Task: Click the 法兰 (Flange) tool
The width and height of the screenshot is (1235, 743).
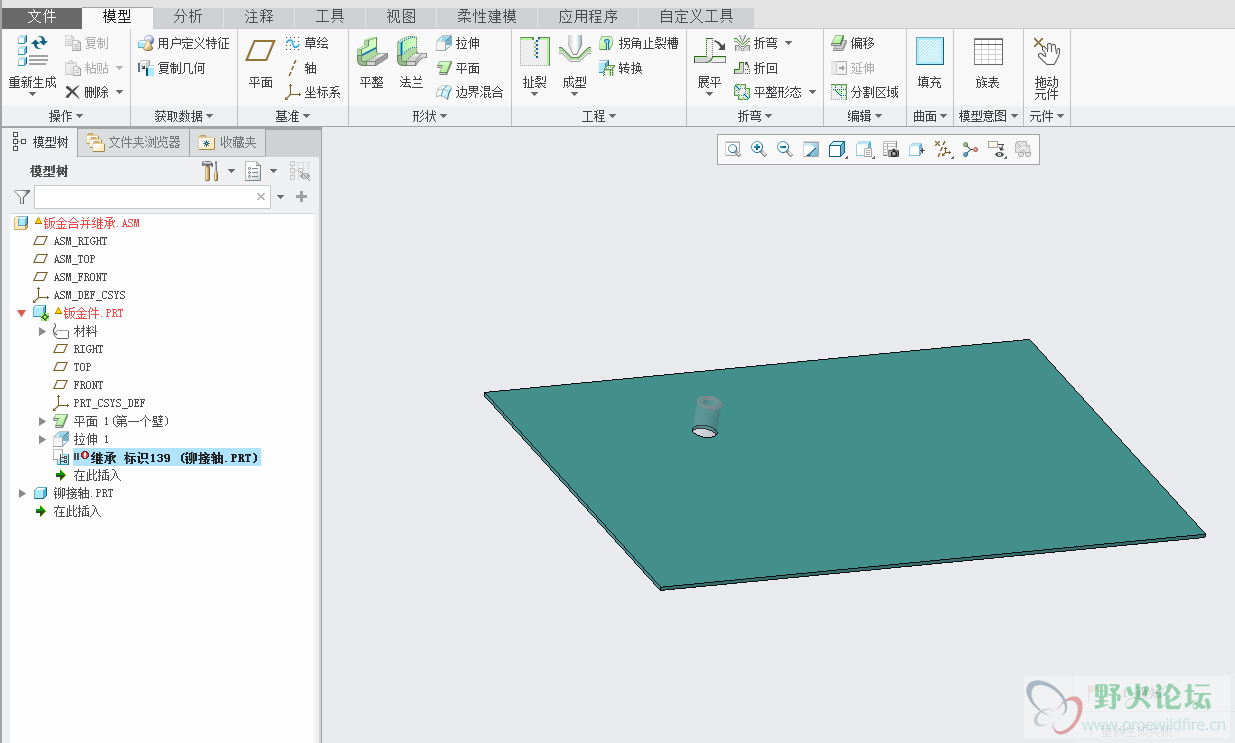Action: pos(411,63)
